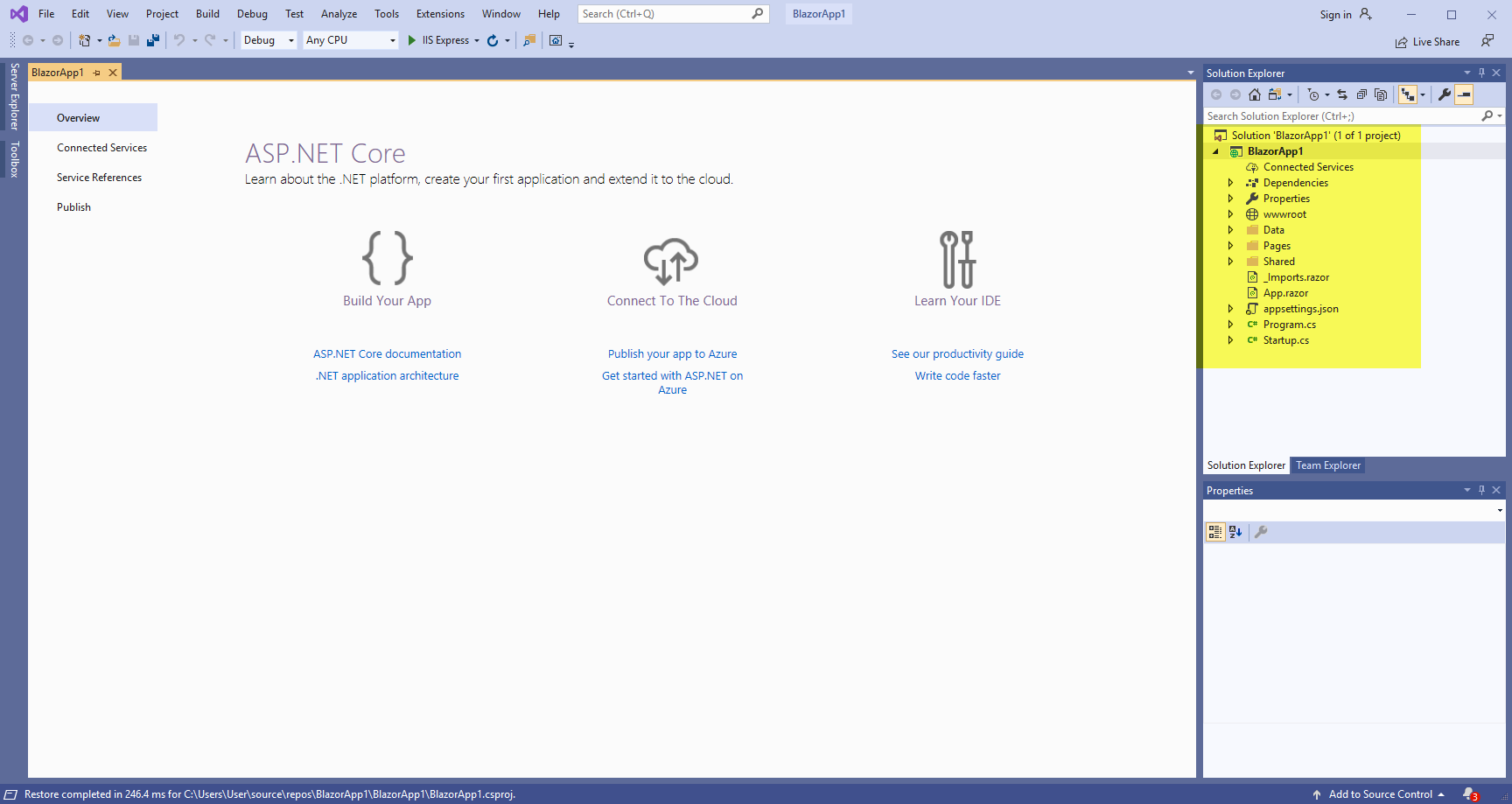This screenshot has width=1512, height=804.
Task: Collapse the BlazorApp1 project node arrow
Action: (x=1215, y=151)
